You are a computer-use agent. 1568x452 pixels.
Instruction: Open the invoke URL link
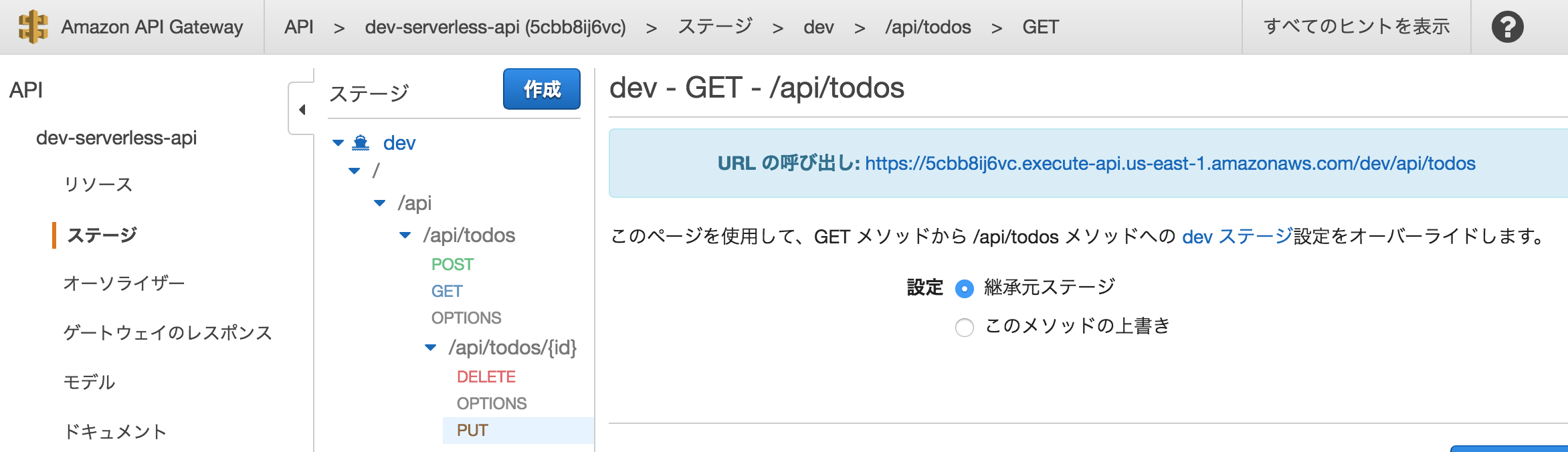click(1170, 163)
